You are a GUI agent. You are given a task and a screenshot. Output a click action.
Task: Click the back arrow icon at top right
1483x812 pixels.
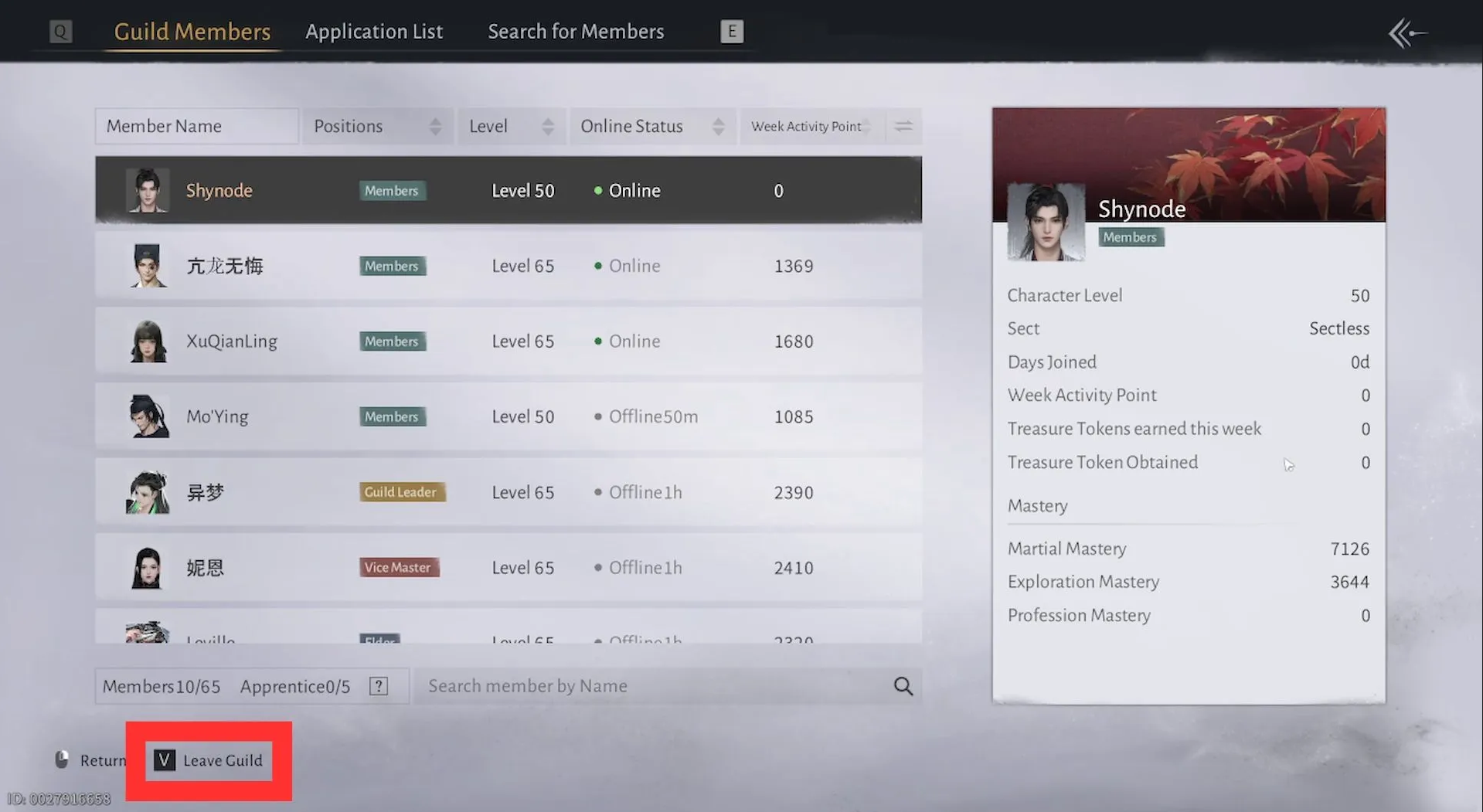1406,32
